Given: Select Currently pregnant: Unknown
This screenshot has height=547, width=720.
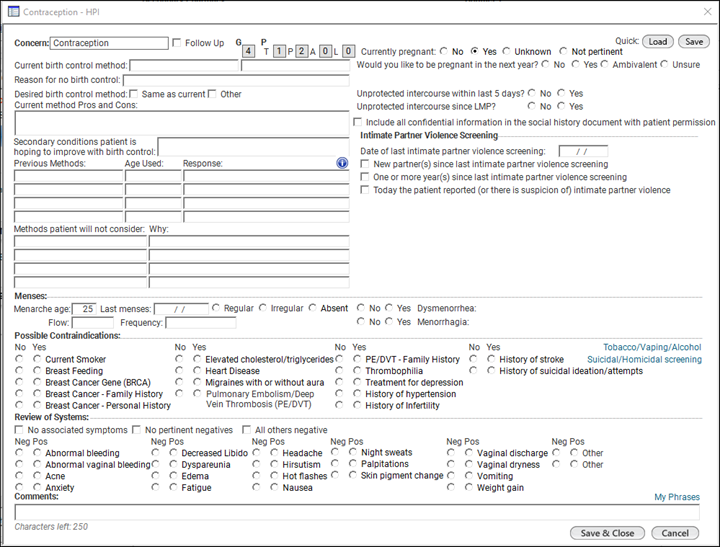Looking at the screenshot, I should [506, 51].
